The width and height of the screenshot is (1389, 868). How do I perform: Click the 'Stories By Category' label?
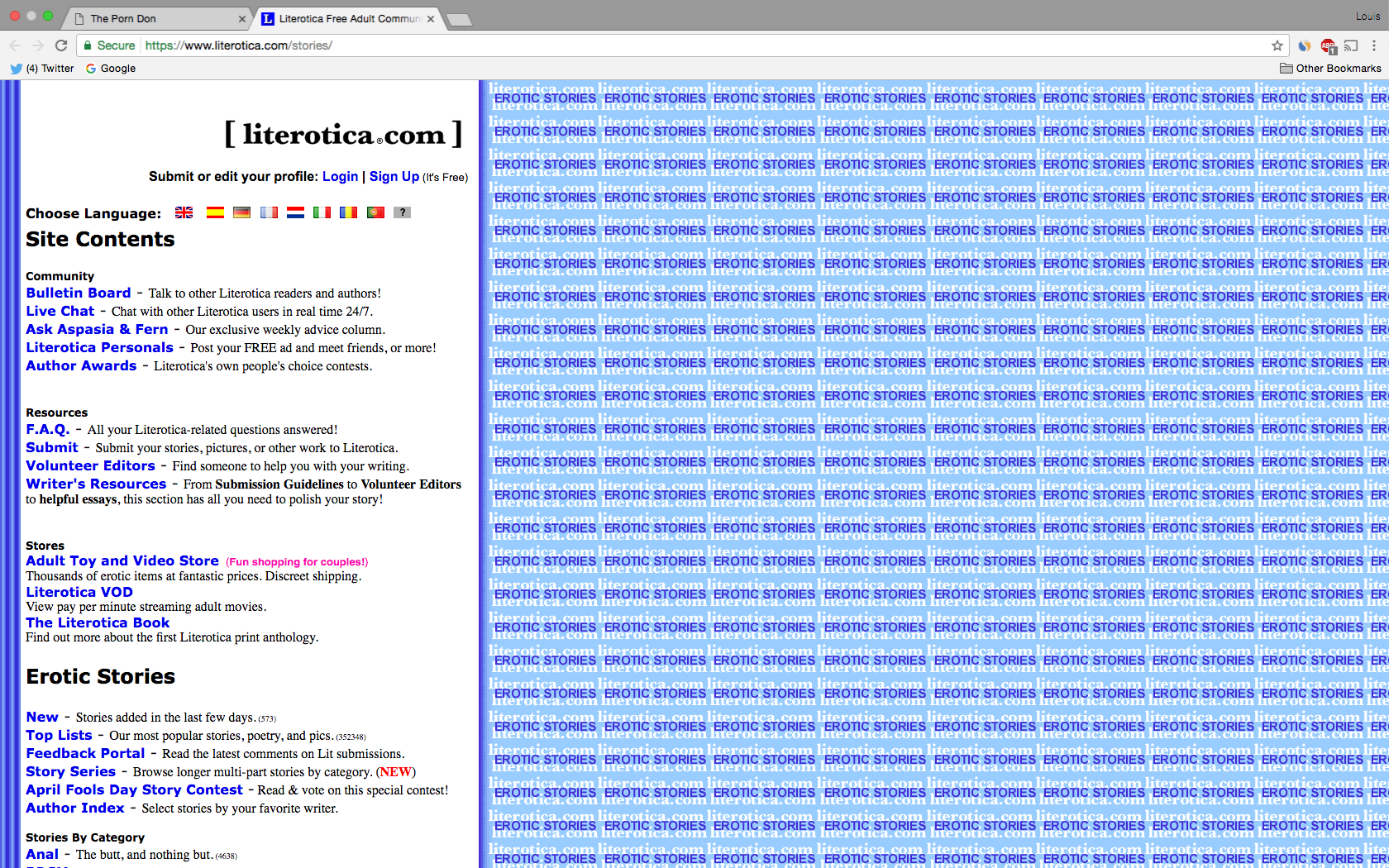[85, 837]
